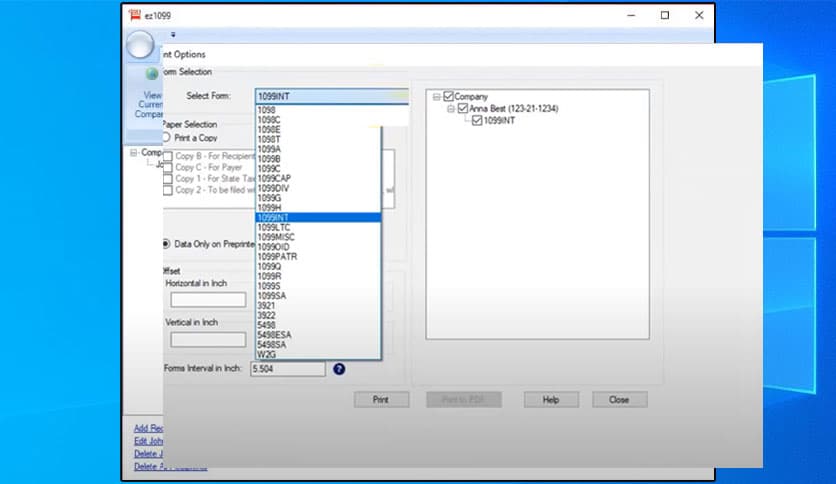Choose 1099C from form list
The height and width of the screenshot is (484, 836).
click(x=318, y=169)
